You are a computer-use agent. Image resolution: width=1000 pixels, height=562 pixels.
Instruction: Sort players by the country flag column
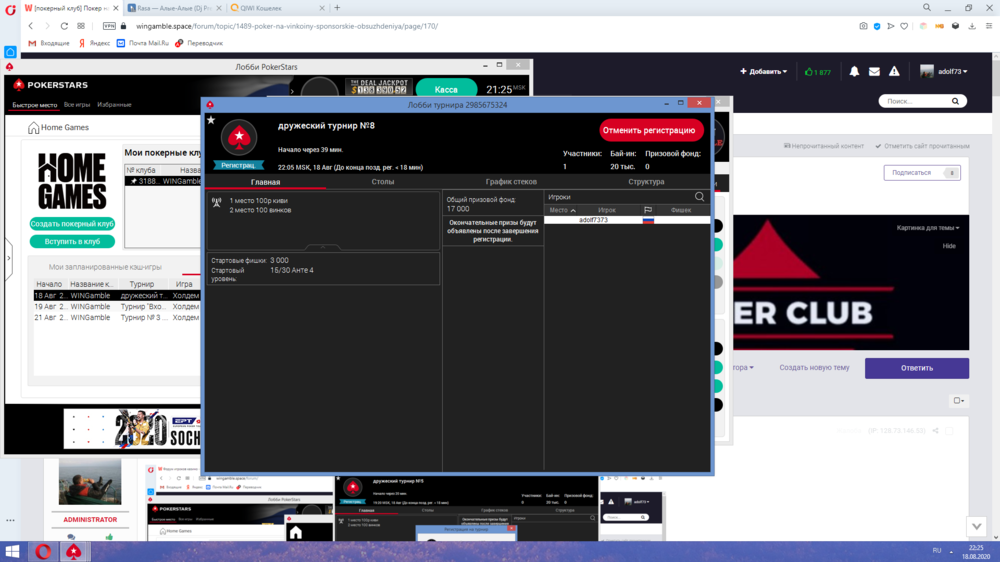pyautogui.click(x=648, y=210)
